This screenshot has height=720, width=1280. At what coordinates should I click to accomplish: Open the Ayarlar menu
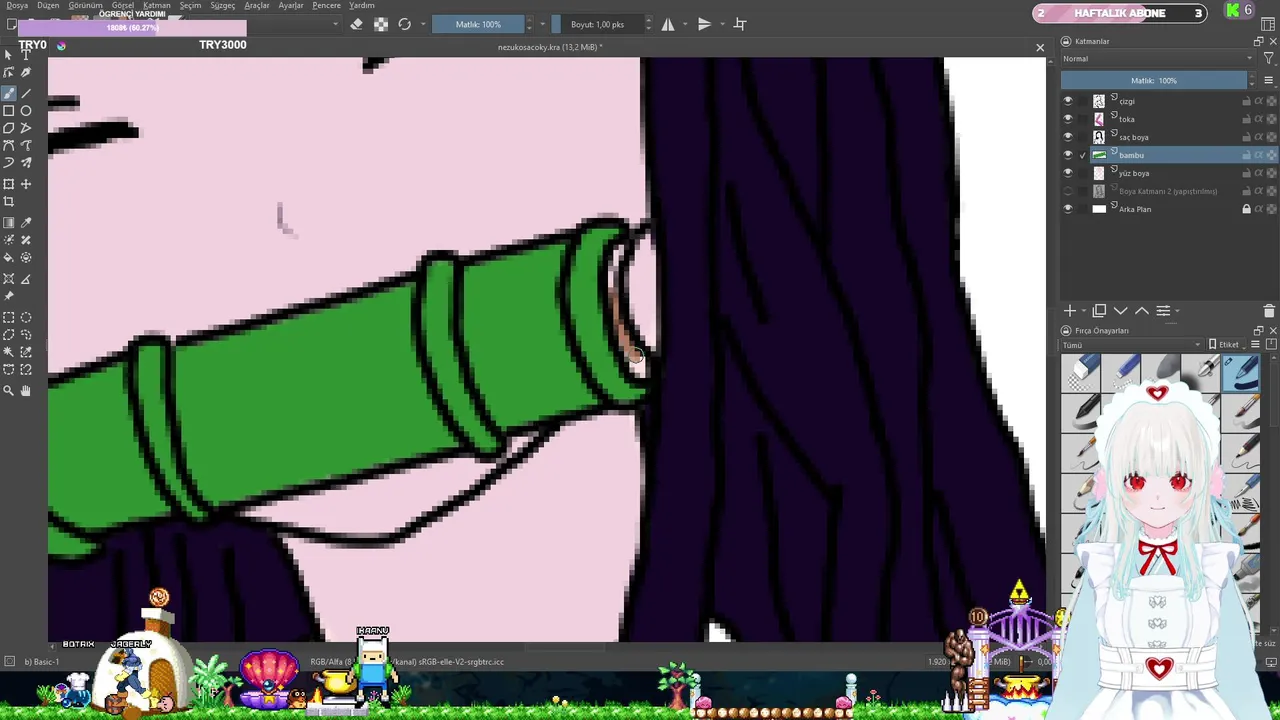click(x=291, y=6)
